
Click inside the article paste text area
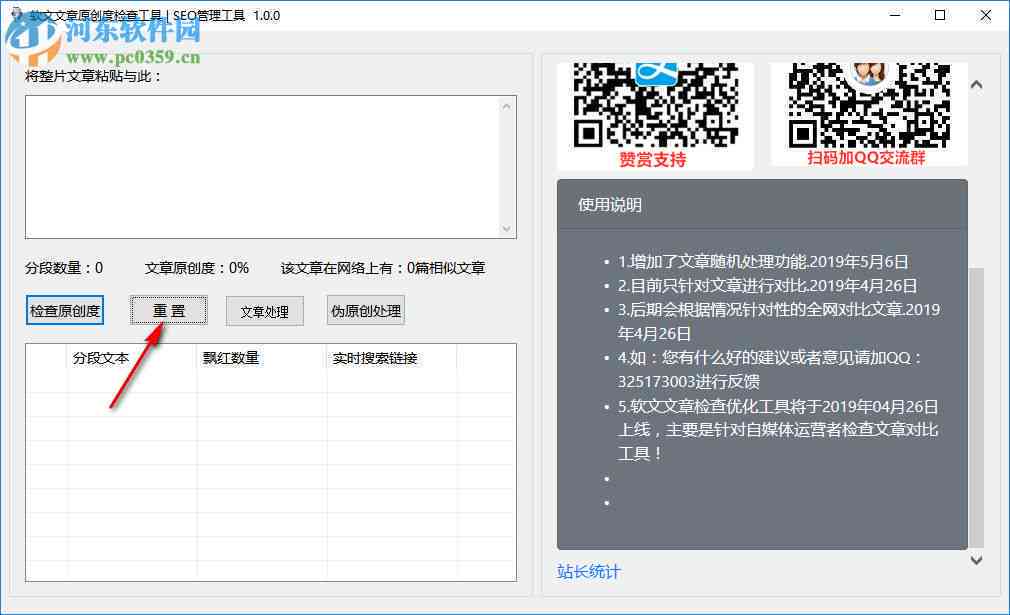point(262,167)
